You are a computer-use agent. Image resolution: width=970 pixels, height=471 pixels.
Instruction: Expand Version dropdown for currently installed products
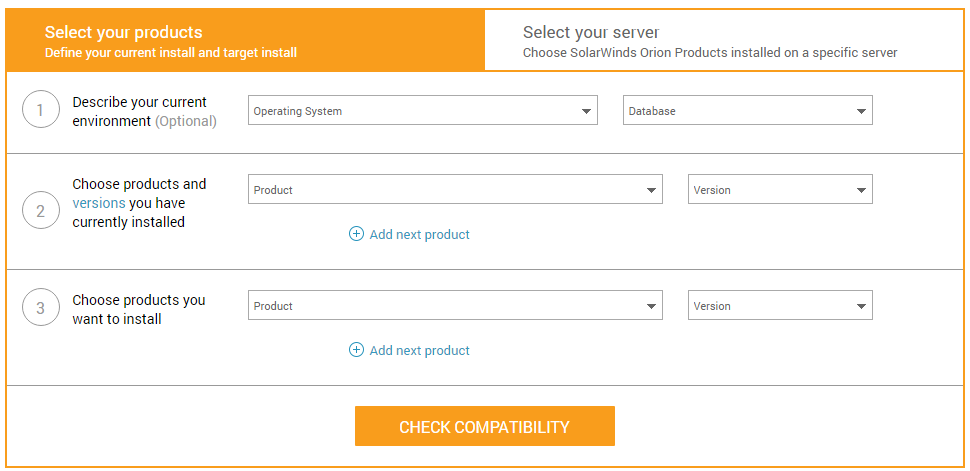point(779,190)
